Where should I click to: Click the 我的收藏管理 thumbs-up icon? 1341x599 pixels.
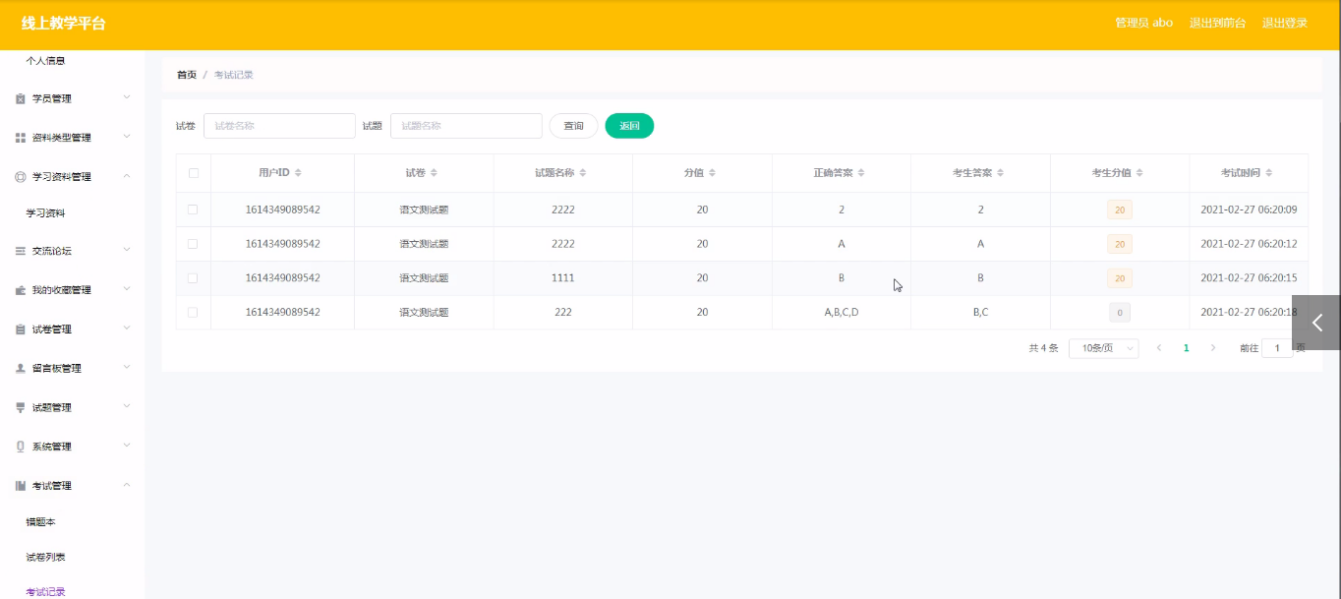20,290
